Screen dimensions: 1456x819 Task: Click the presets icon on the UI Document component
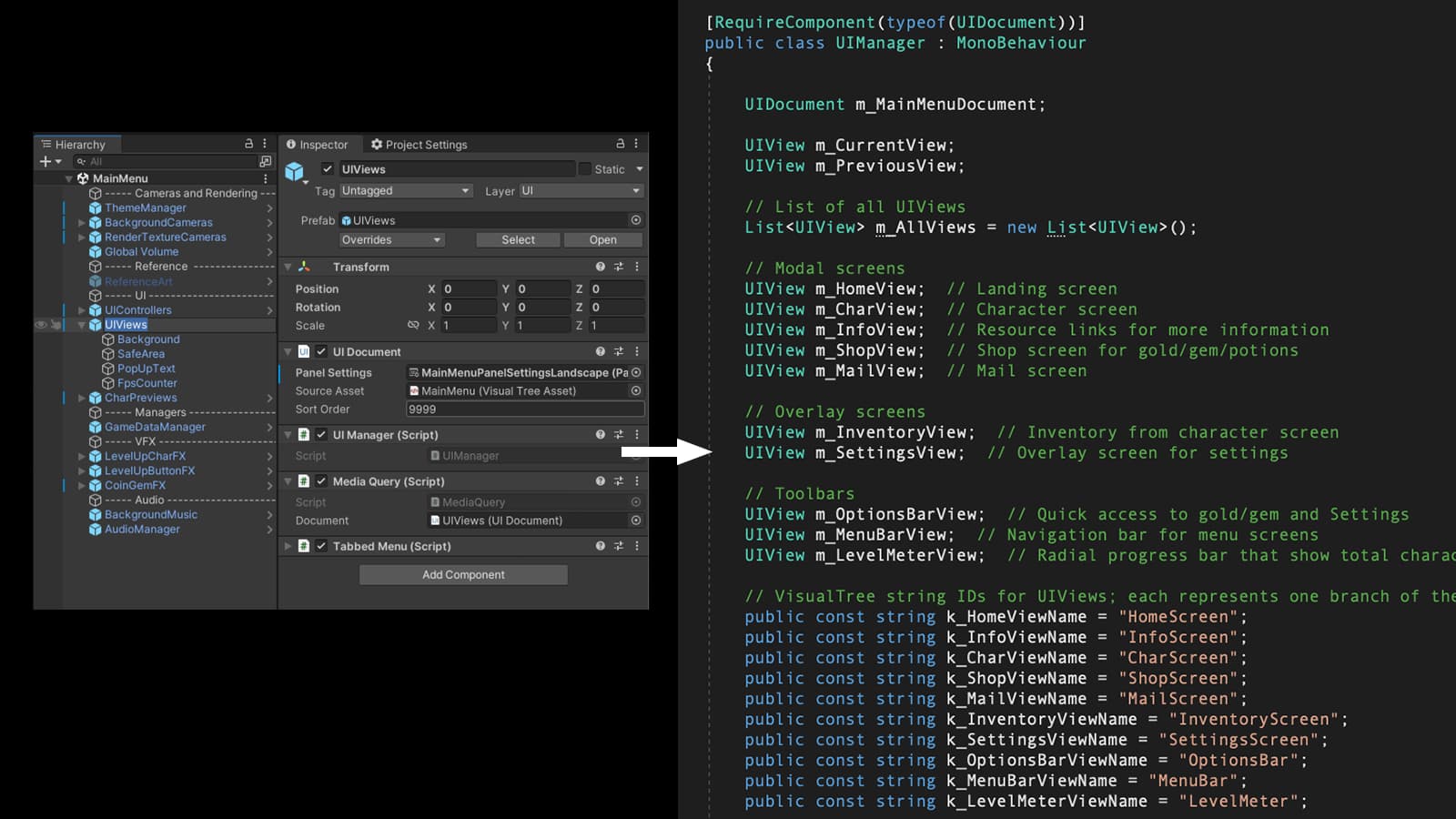point(617,351)
